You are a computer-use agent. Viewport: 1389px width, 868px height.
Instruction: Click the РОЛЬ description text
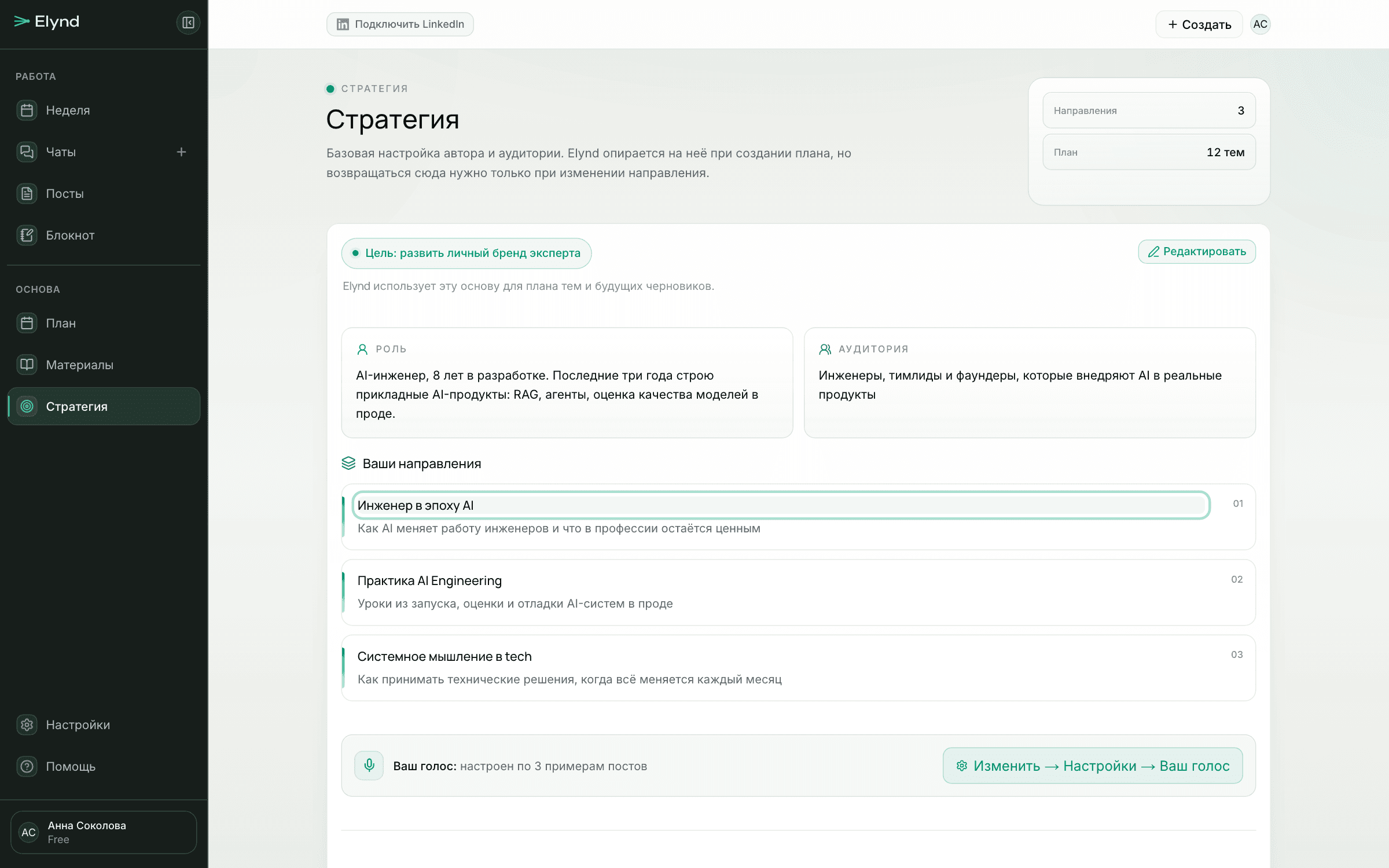[x=557, y=395]
